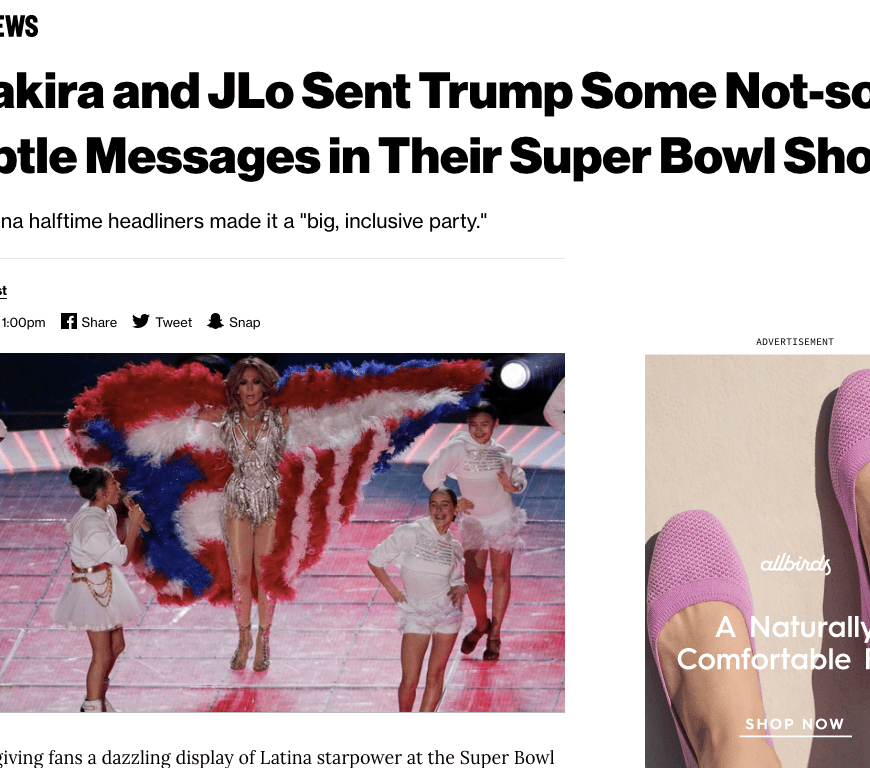Open the News section label
870x768 pixels.
19,26
